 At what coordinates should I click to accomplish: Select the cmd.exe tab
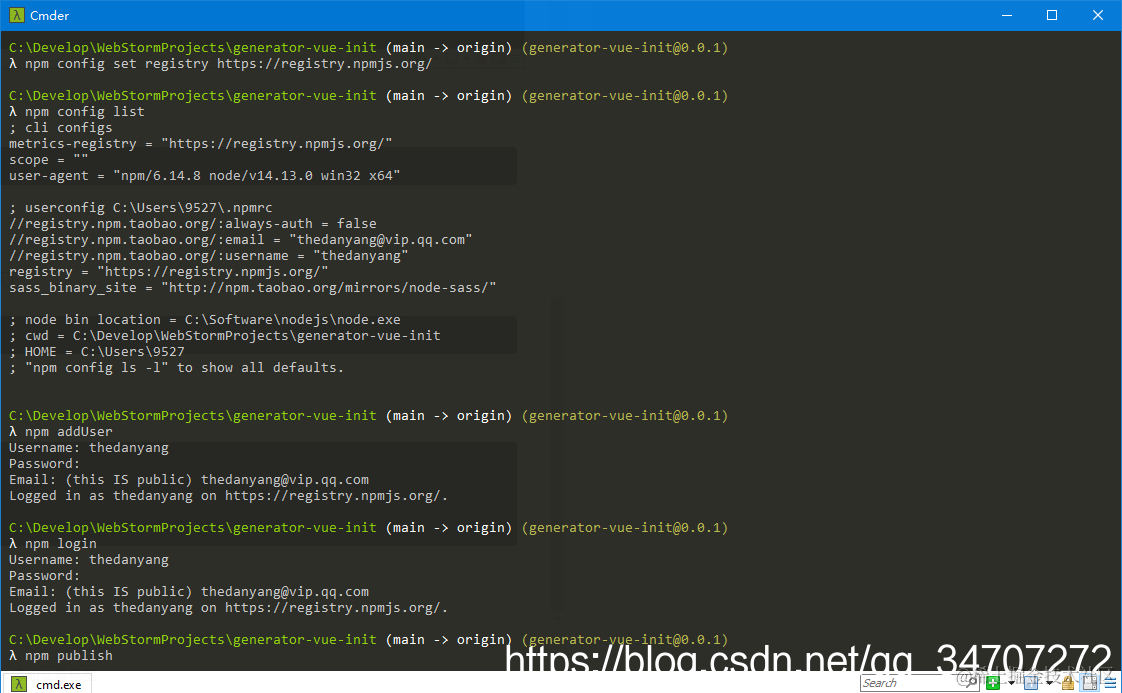[x=47, y=684]
